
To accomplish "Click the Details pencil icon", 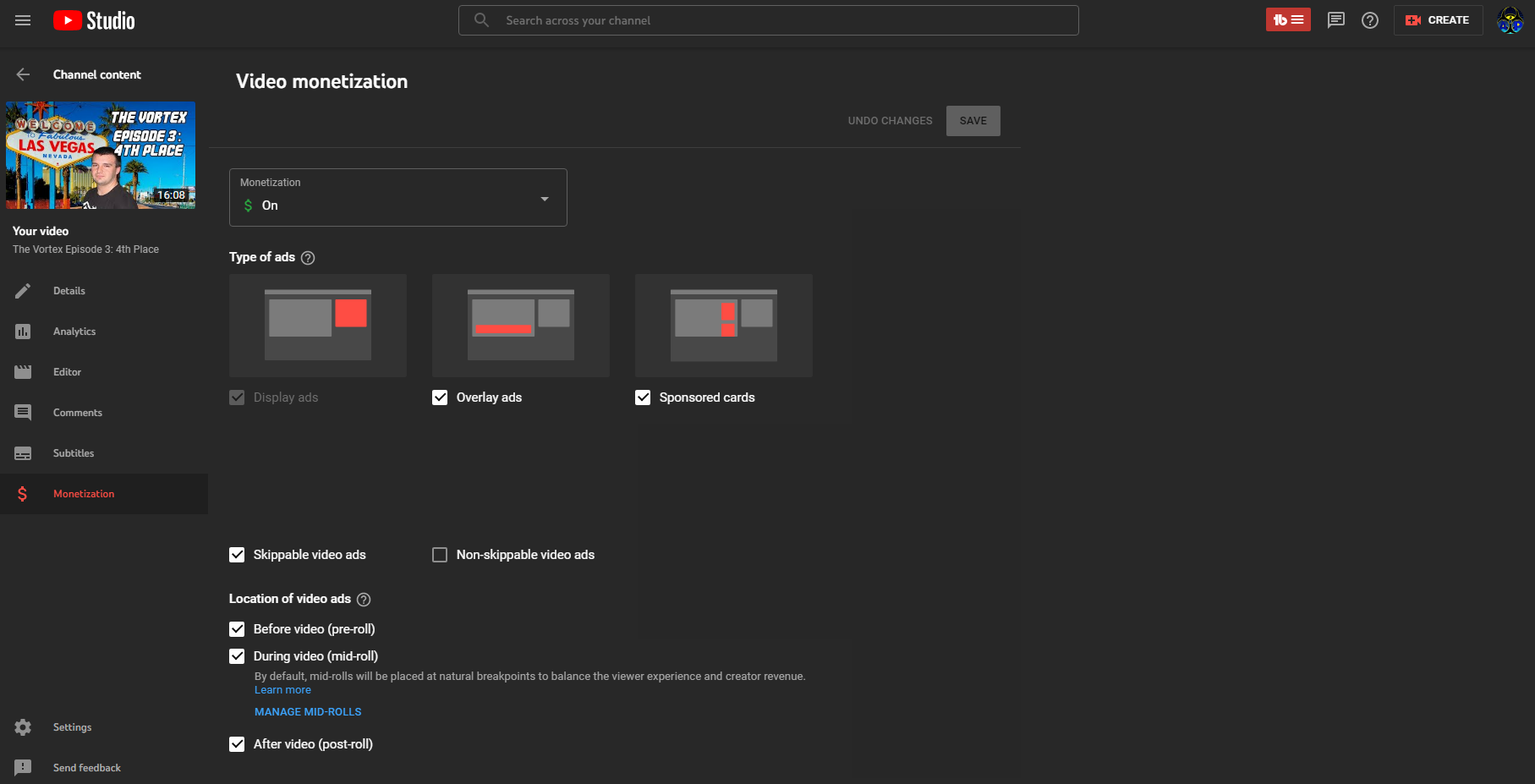I will point(23,291).
